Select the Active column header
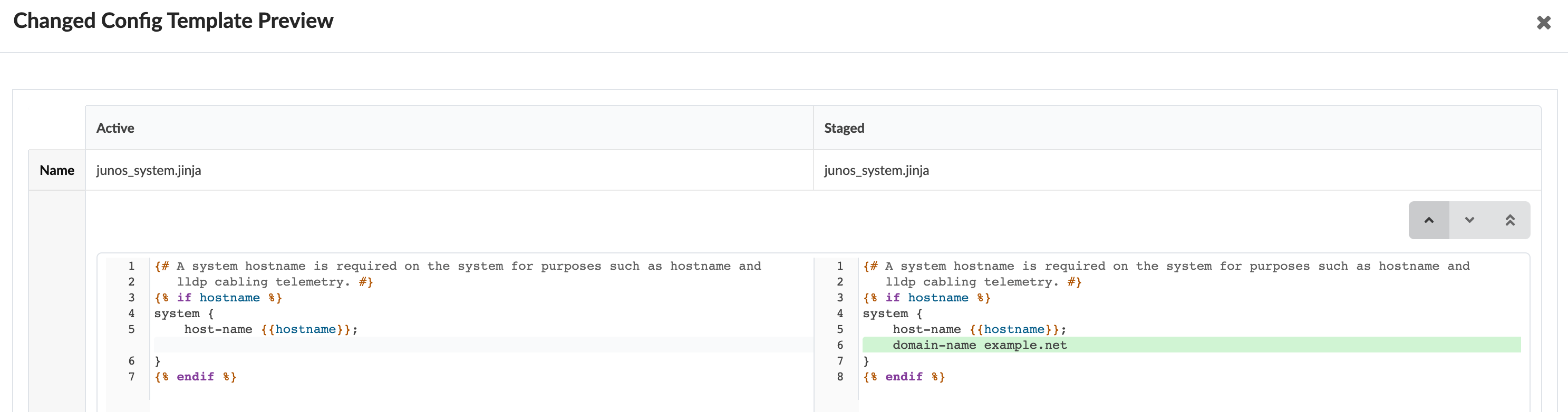Image resolution: width=1568 pixels, height=412 pixels. (x=115, y=128)
